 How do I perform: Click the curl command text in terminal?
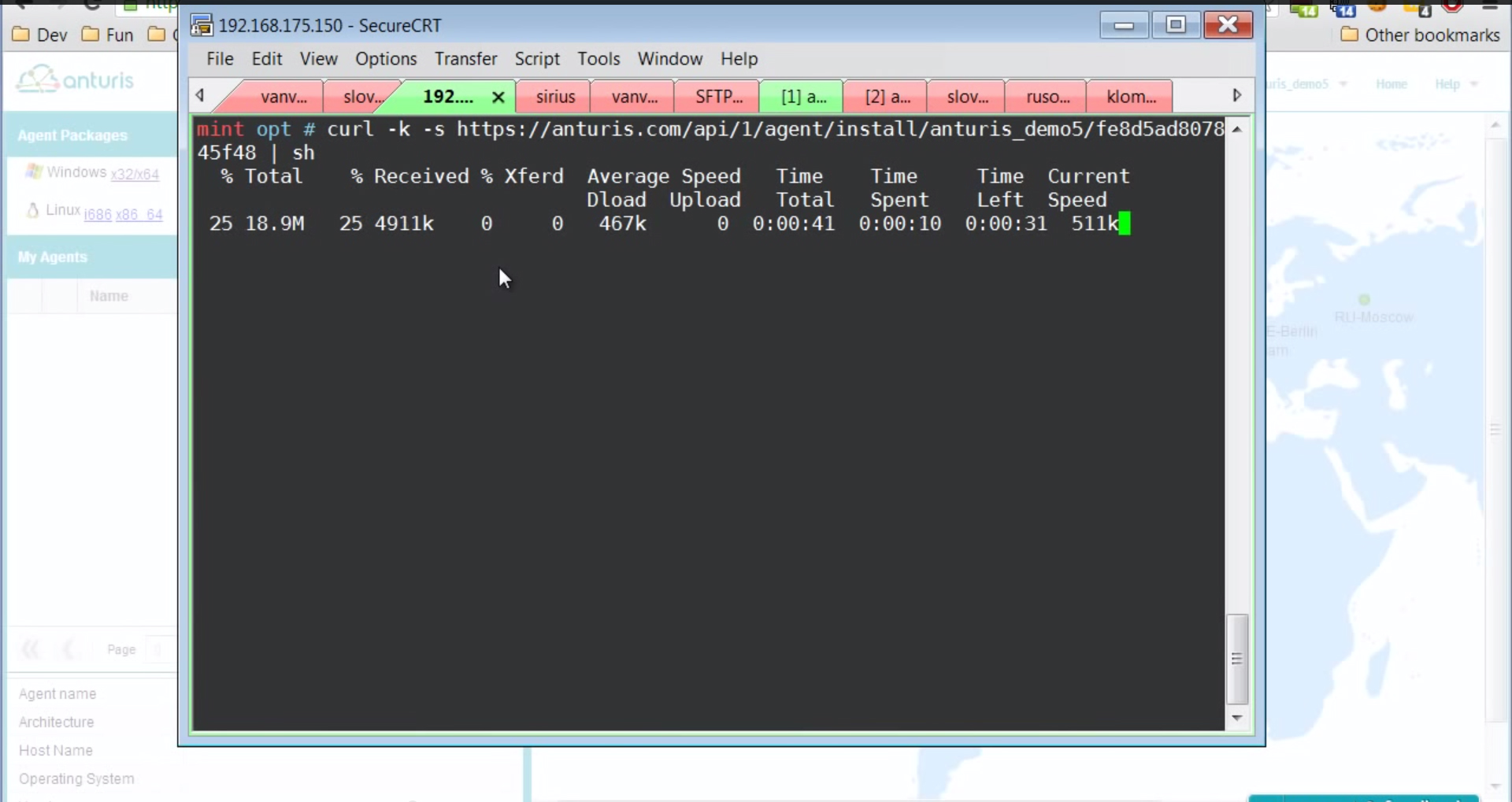[x=710, y=141]
